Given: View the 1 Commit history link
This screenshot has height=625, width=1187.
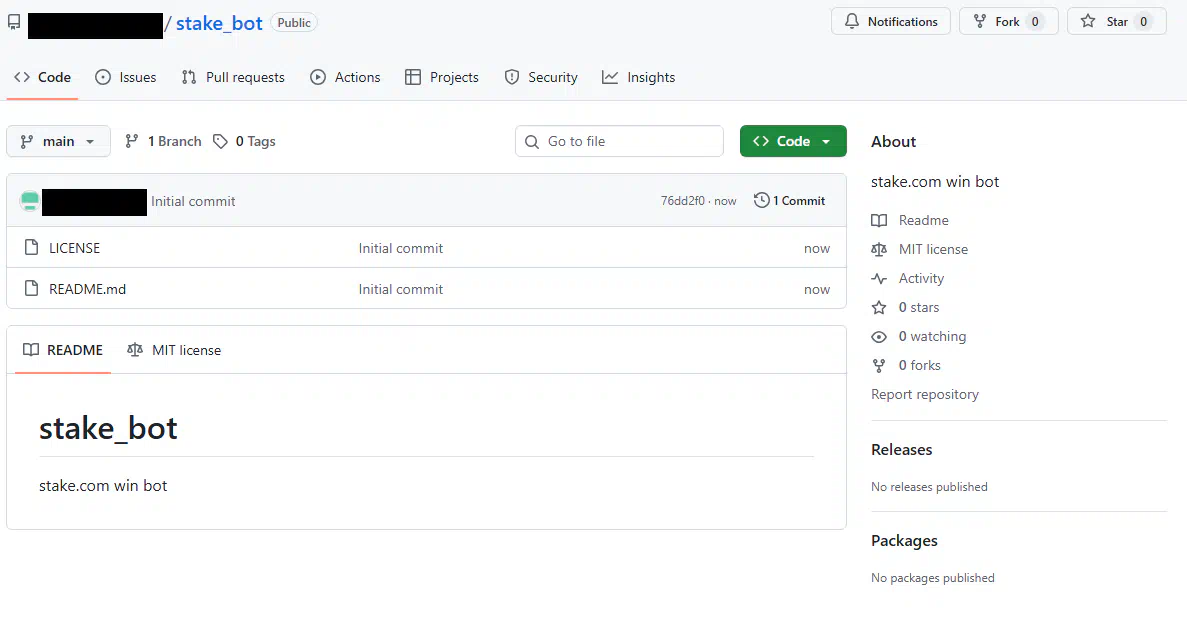Looking at the screenshot, I should 790,201.
